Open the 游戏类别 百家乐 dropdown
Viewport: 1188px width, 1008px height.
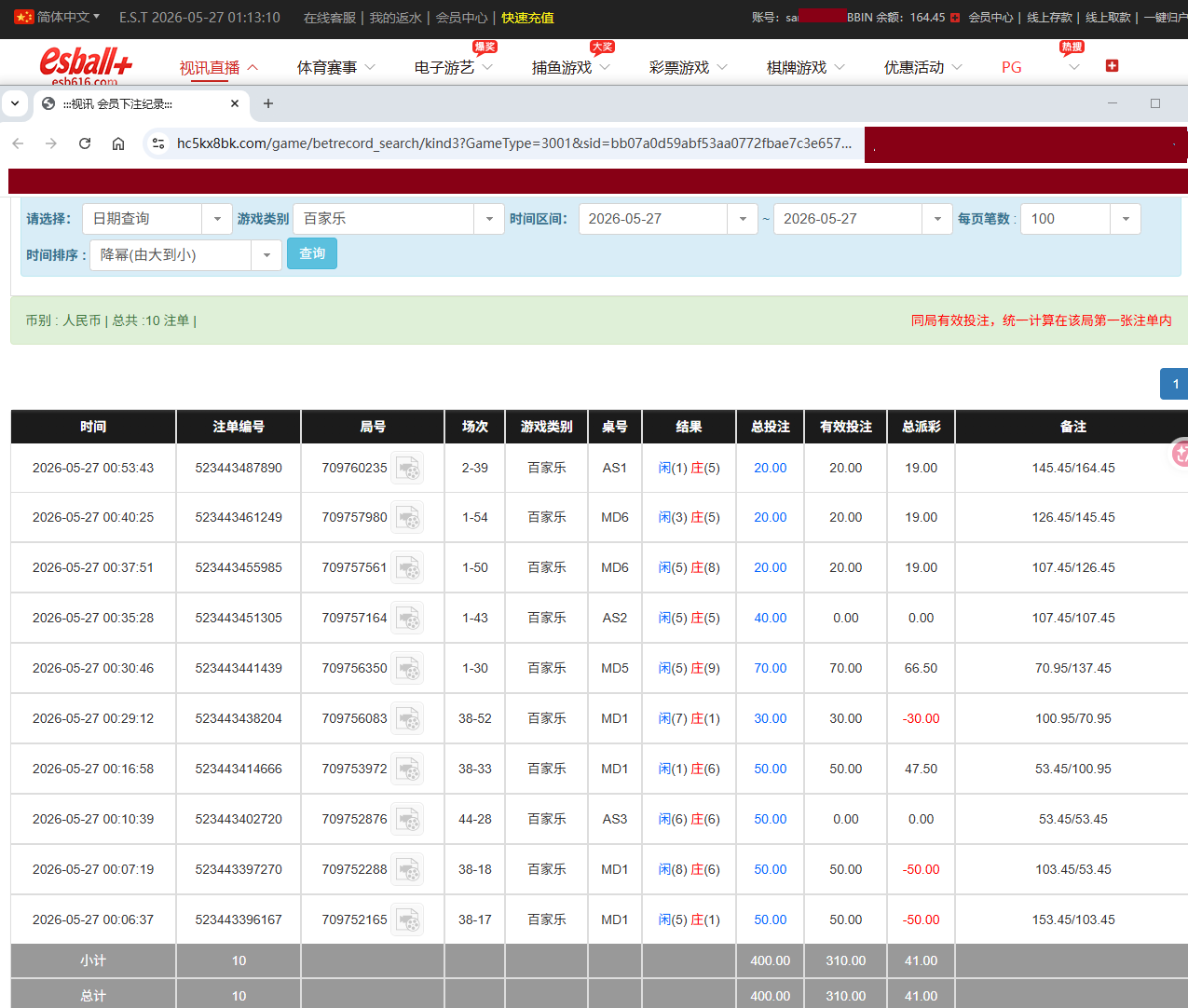398,219
